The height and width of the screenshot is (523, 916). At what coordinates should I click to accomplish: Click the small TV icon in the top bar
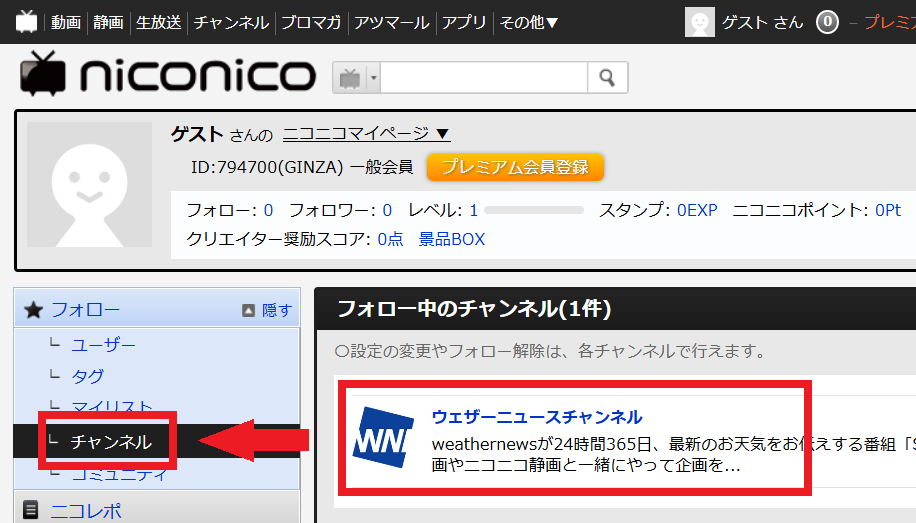pos(26,22)
